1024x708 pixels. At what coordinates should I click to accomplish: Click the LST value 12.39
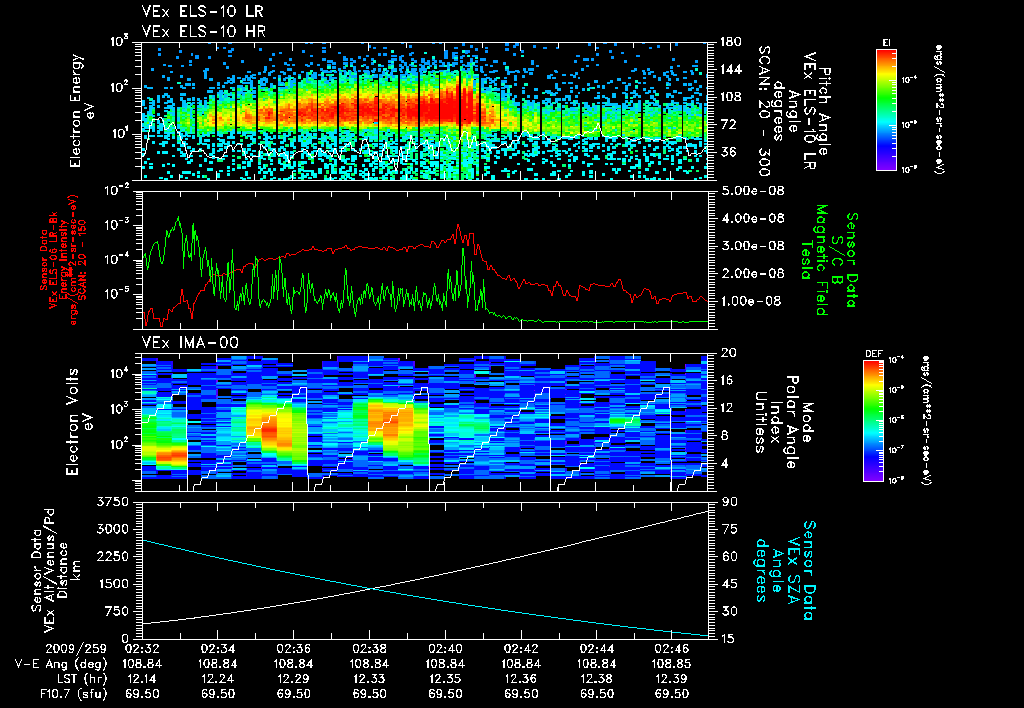click(x=672, y=679)
